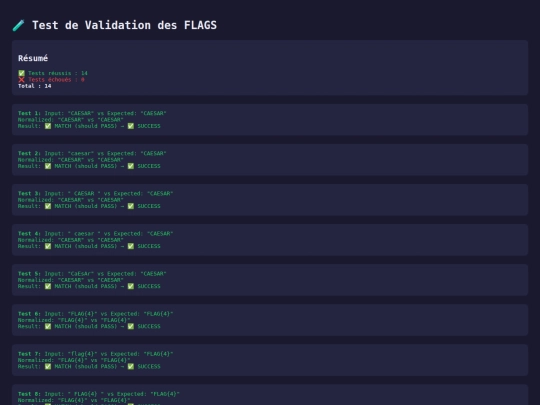Click the 'Test 3:' line with input " CAESAR "

tap(95, 194)
